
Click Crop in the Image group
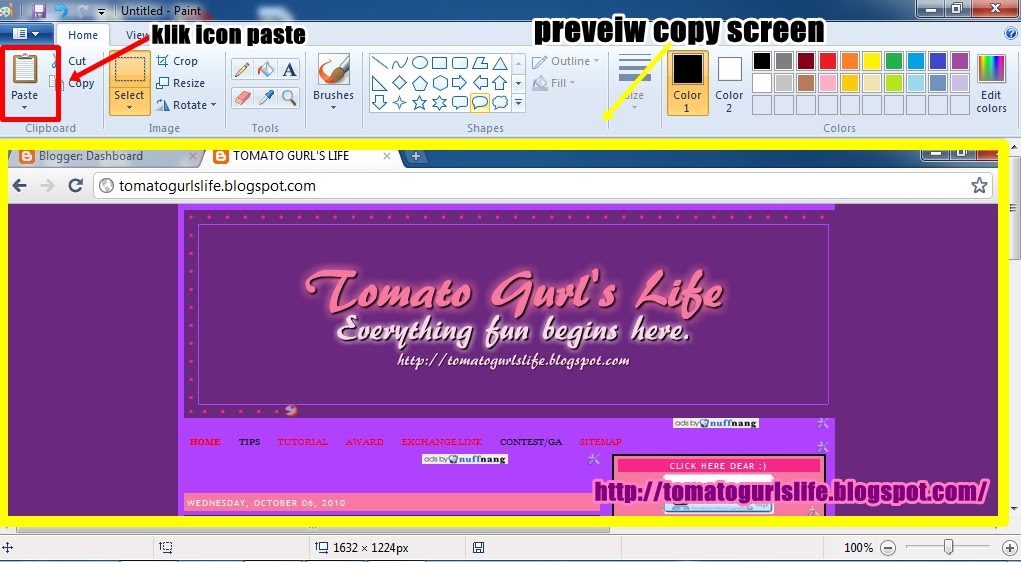(x=177, y=61)
